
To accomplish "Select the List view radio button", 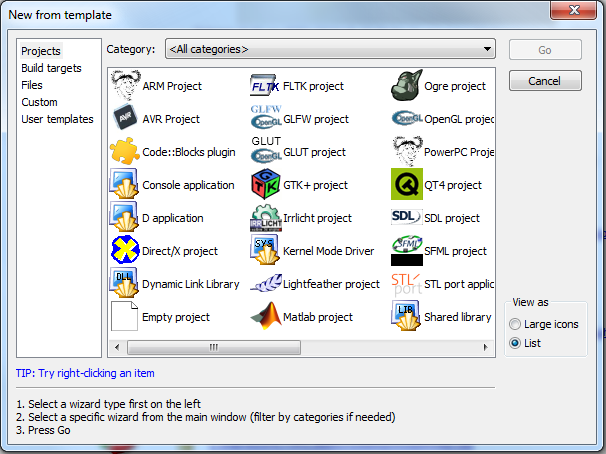I will pyautogui.click(x=515, y=343).
